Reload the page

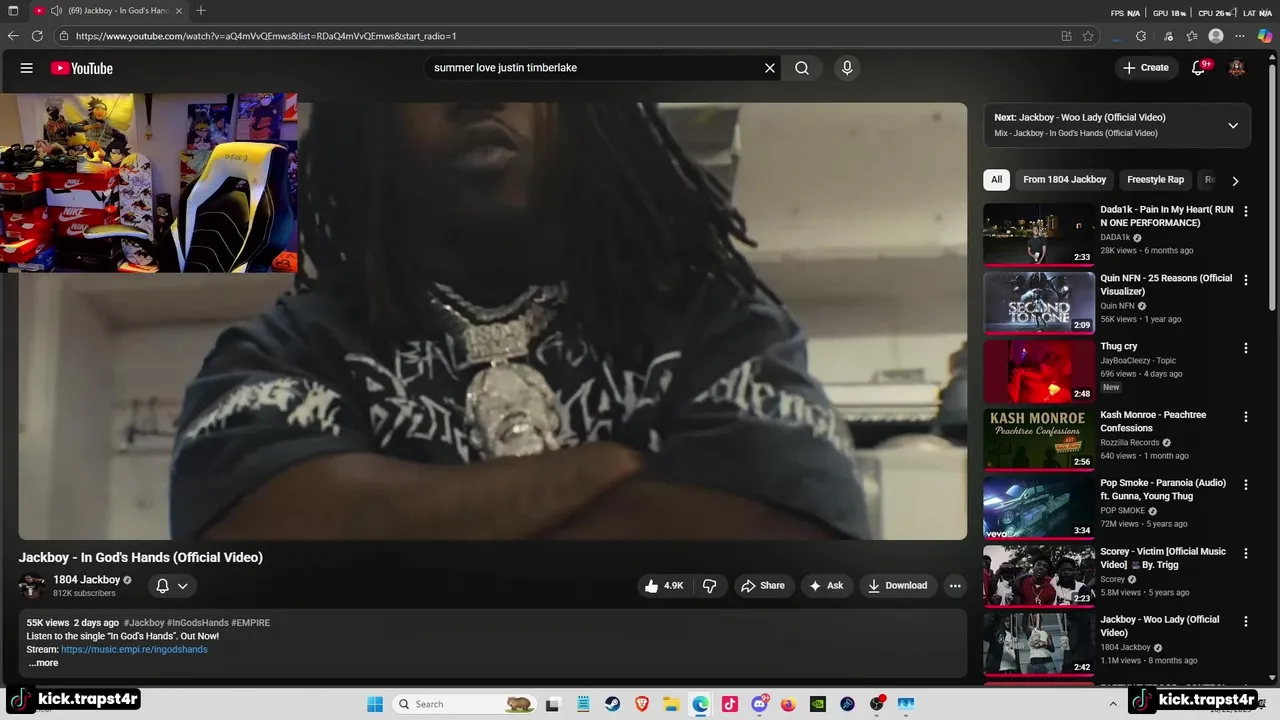[x=37, y=36]
